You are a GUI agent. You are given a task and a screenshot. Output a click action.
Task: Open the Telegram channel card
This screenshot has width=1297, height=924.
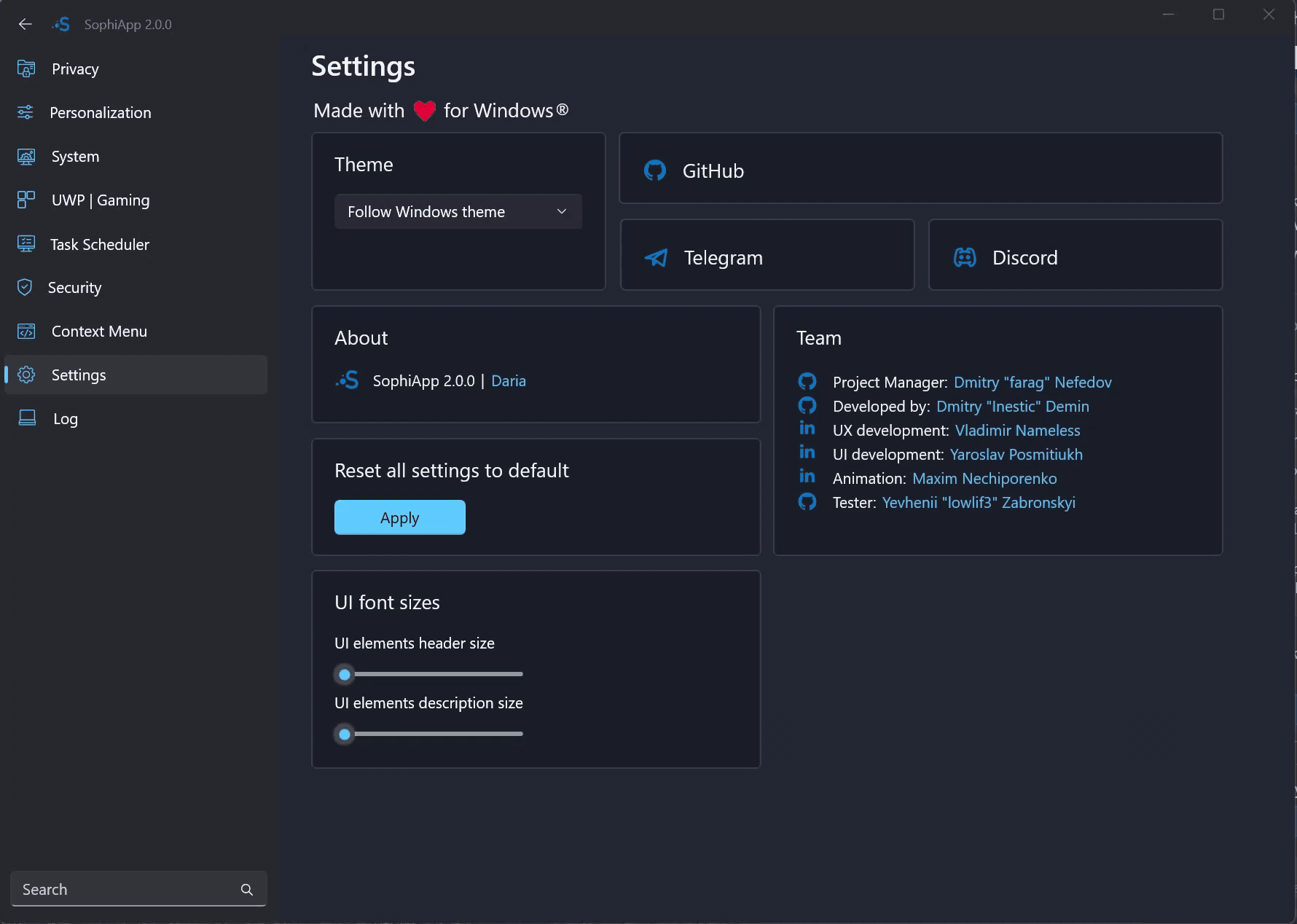pyautogui.click(x=767, y=256)
